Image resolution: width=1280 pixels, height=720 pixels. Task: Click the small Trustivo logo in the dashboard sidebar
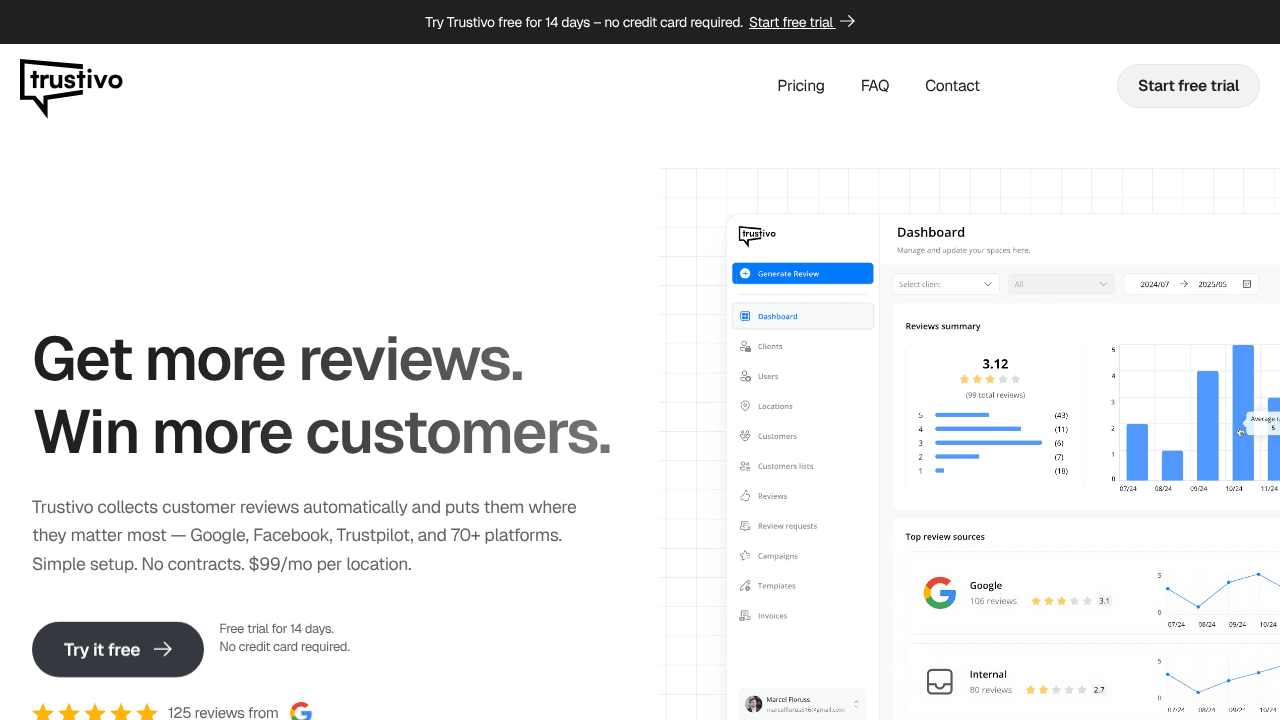click(x=757, y=236)
